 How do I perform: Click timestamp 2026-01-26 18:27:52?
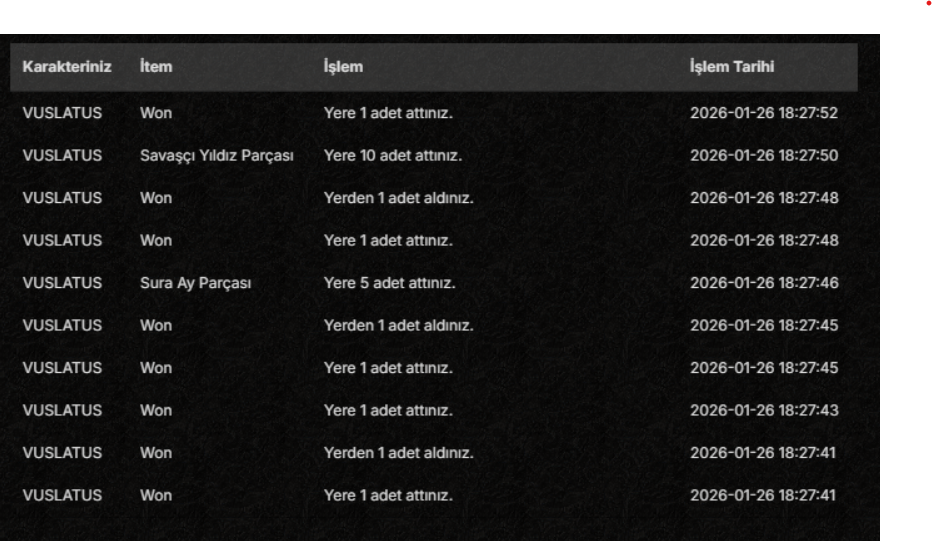[764, 113]
